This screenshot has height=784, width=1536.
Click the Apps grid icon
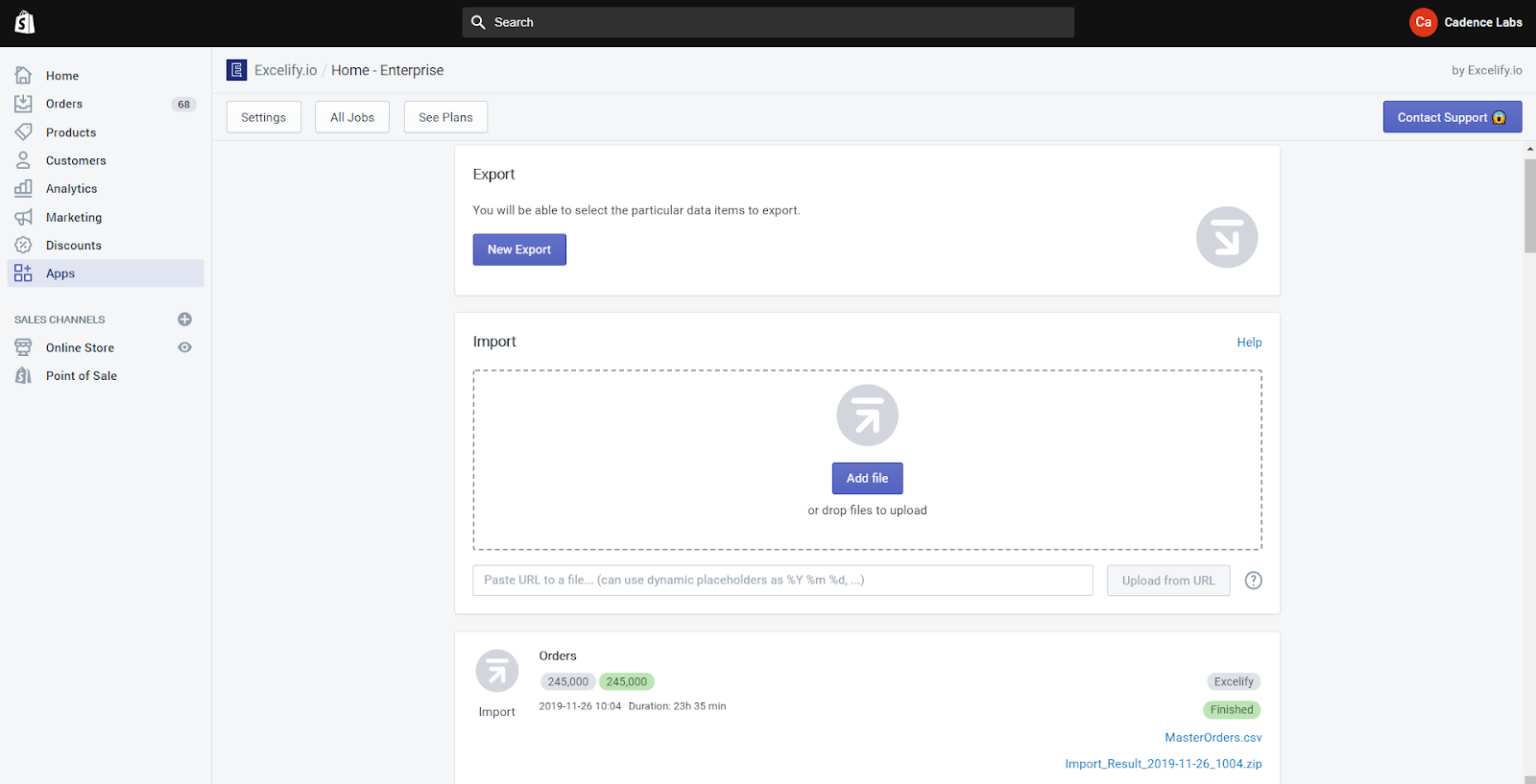23,273
